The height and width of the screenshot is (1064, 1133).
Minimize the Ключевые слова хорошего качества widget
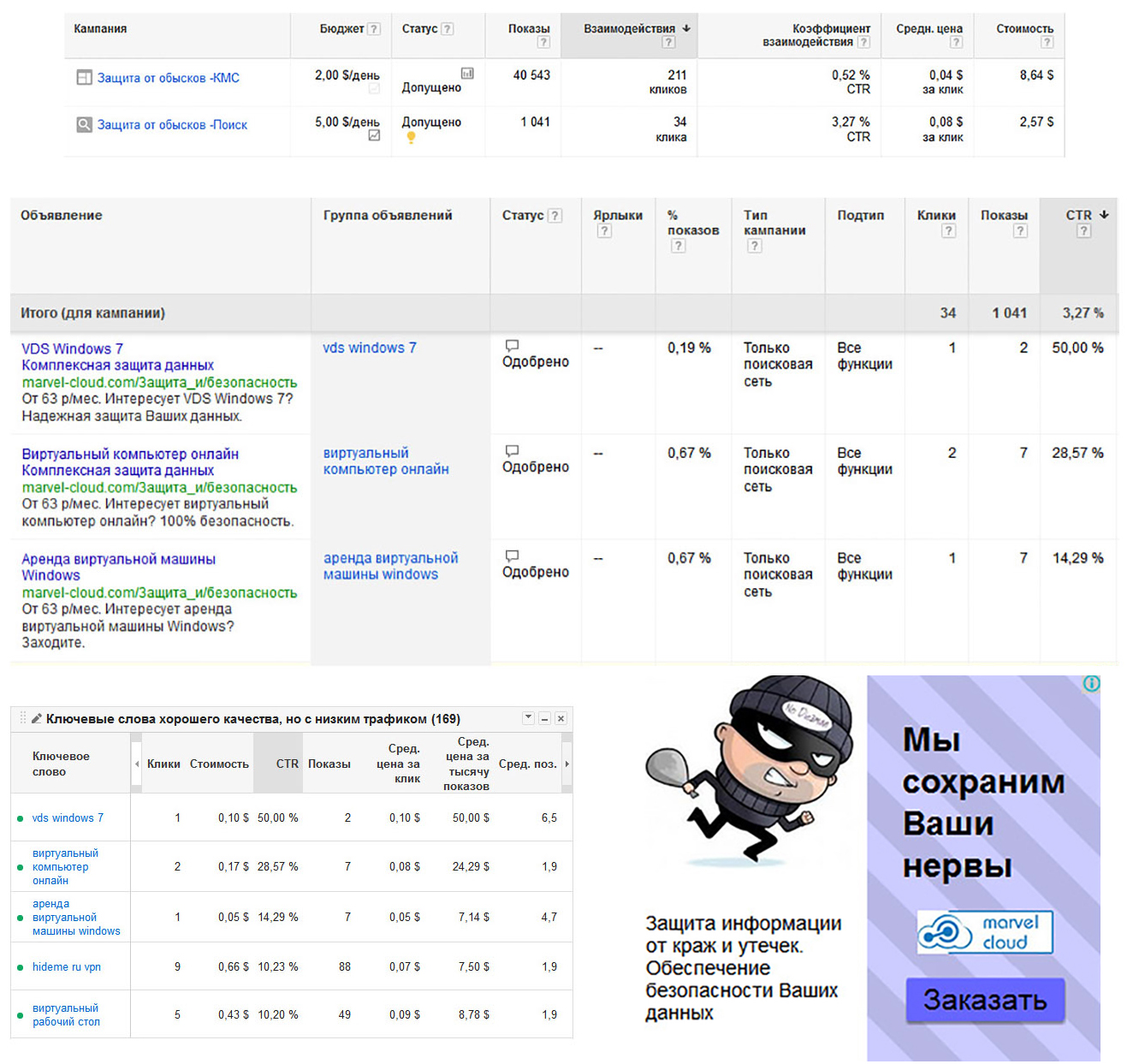click(x=544, y=719)
